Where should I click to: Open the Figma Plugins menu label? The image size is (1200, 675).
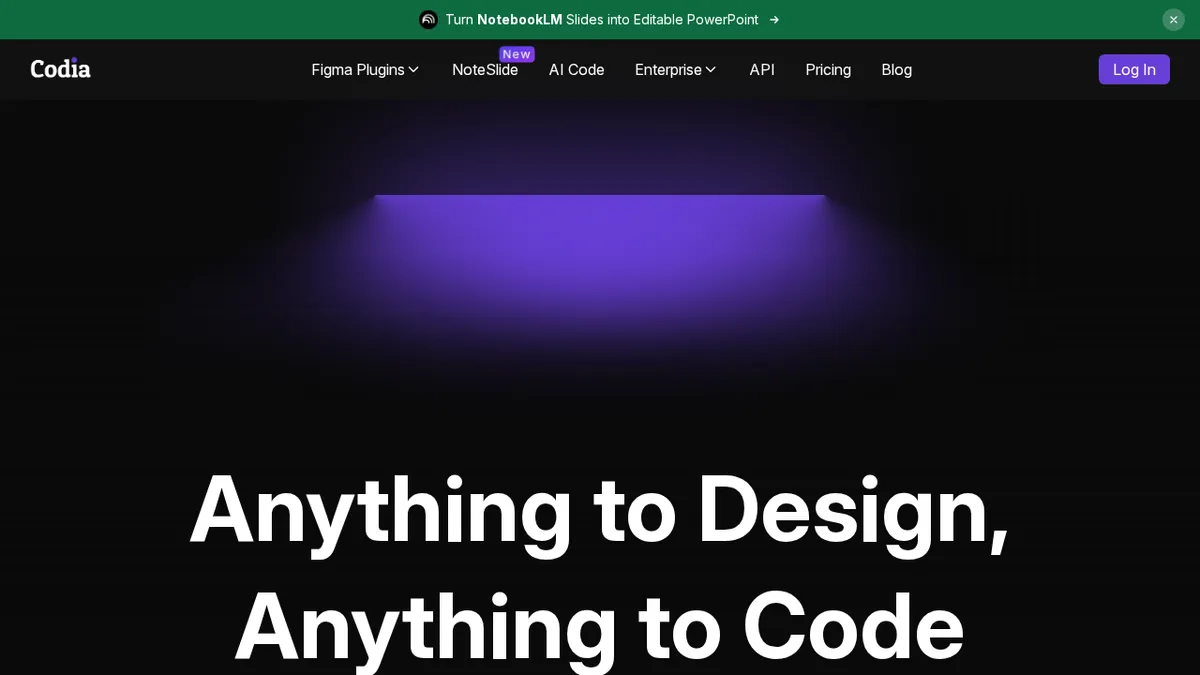pos(357,70)
